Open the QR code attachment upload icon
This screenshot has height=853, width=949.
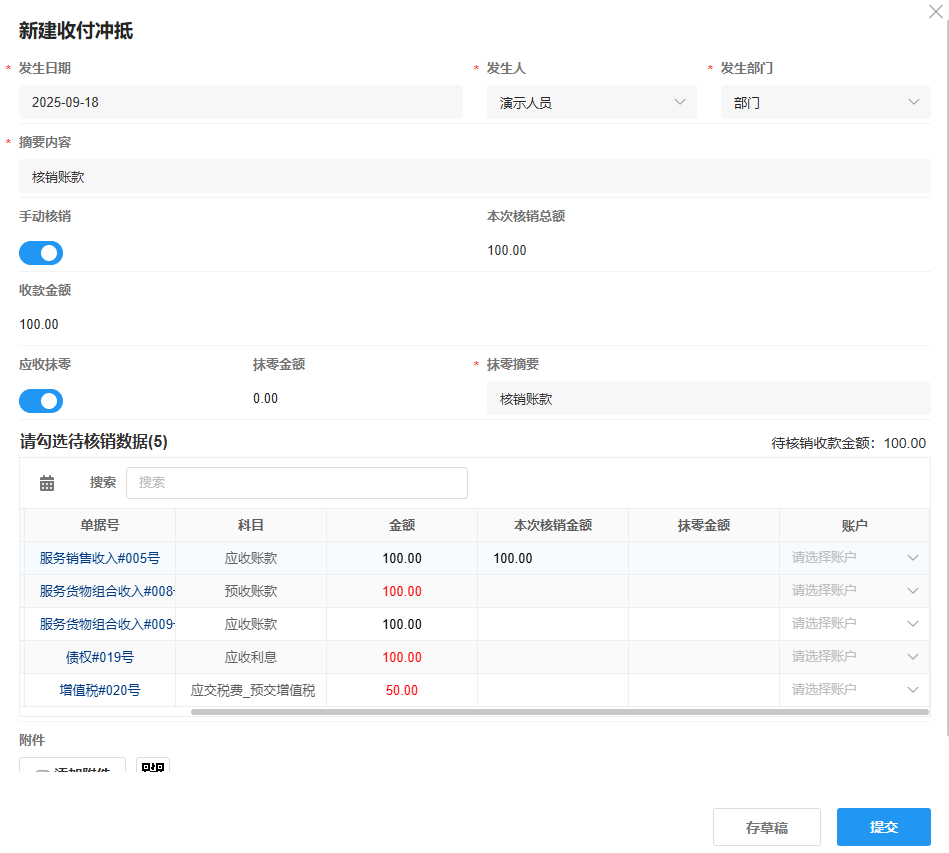click(152, 764)
